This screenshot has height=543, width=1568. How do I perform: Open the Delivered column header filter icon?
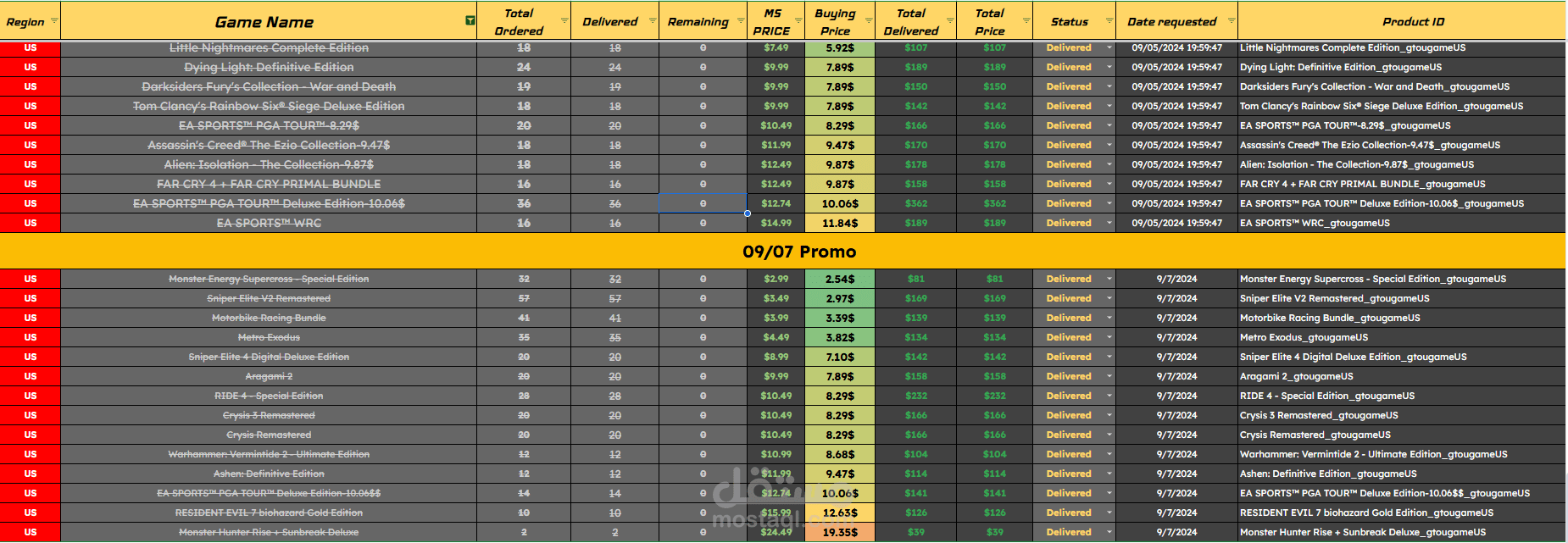pyautogui.click(x=653, y=20)
